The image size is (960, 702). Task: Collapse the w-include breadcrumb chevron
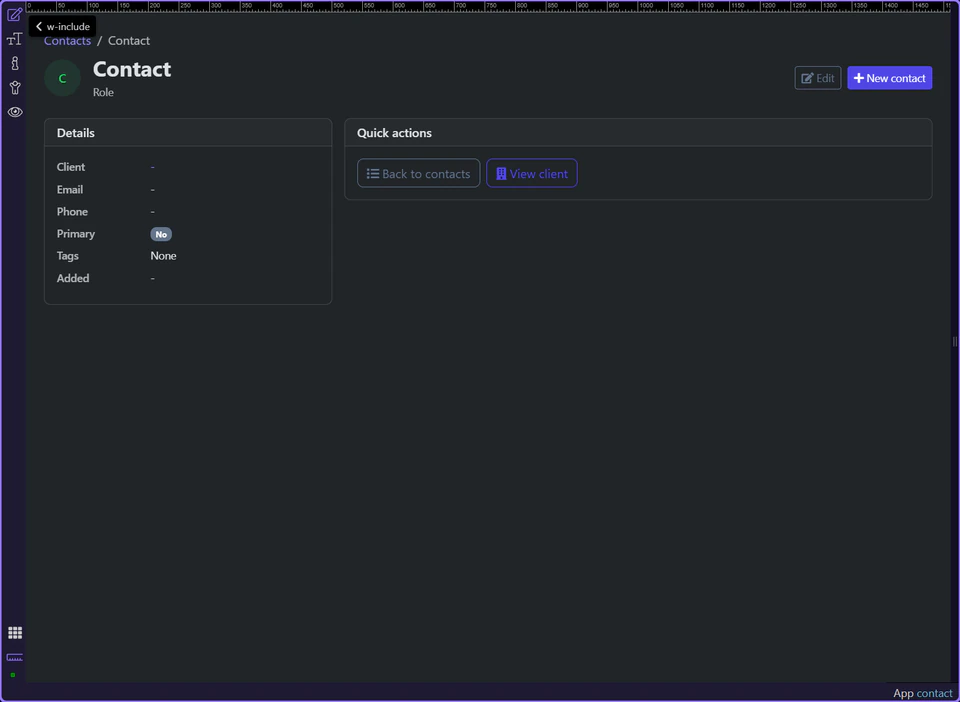coord(38,27)
